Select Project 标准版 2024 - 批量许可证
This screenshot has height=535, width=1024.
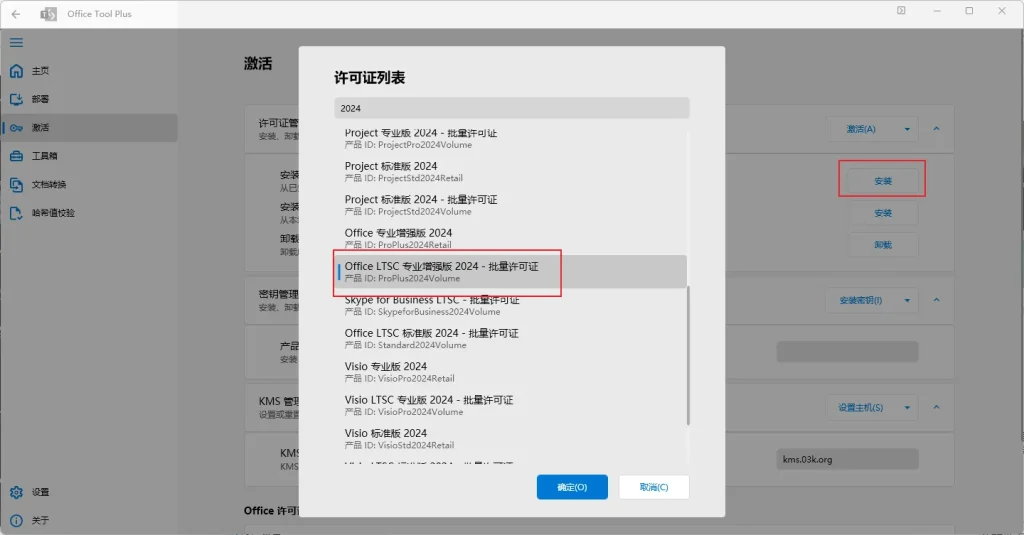tap(512, 204)
